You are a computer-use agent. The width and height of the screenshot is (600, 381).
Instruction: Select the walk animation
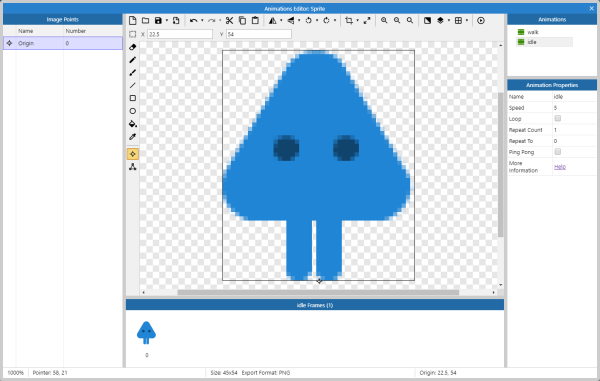(x=533, y=32)
